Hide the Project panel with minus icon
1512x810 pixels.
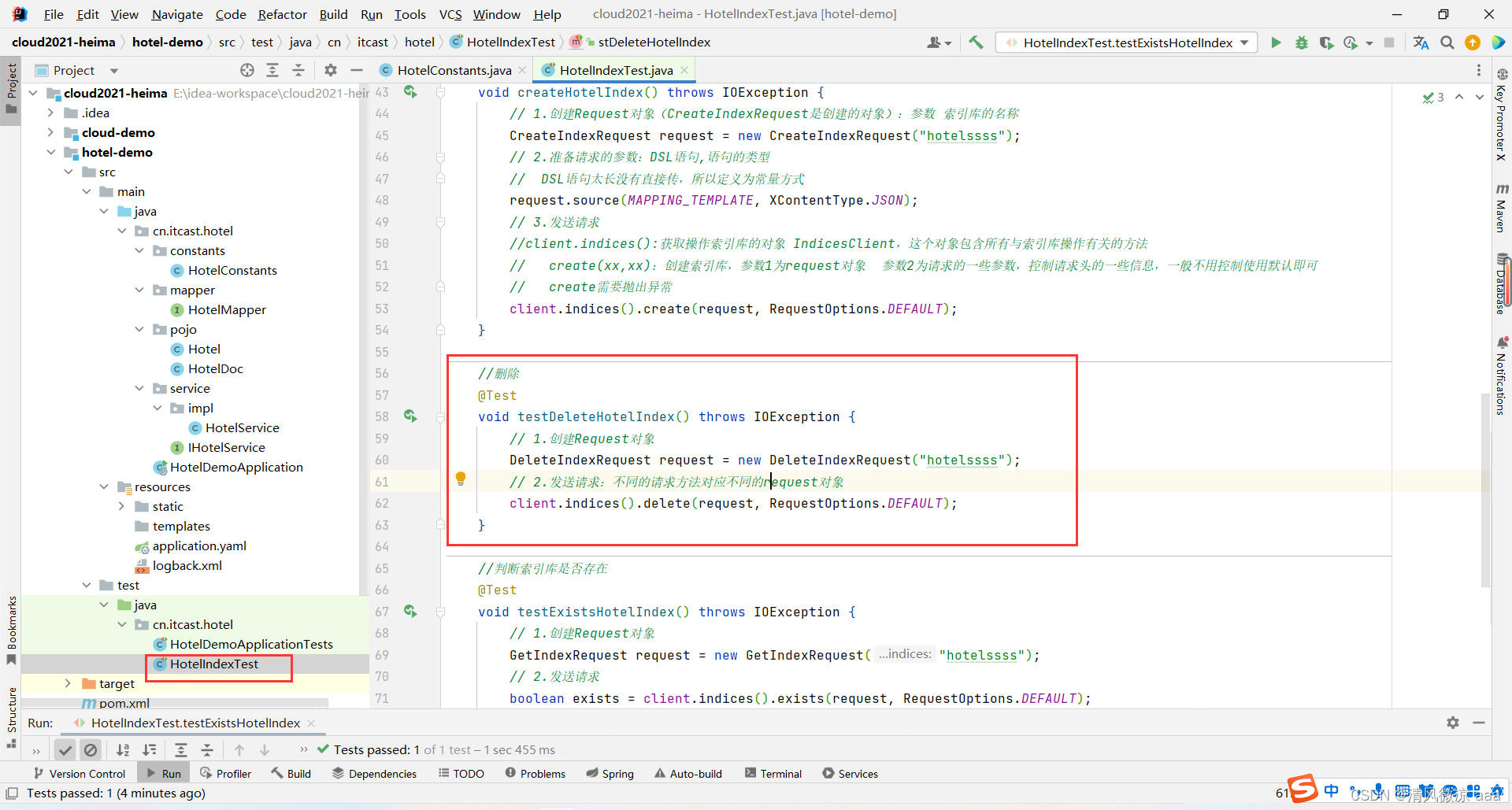[x=356, y=70]
